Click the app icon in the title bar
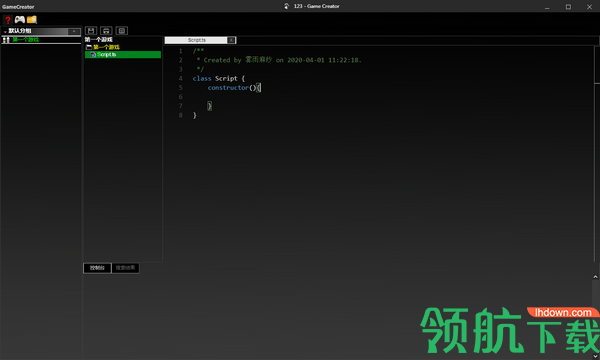 (287, 6)
